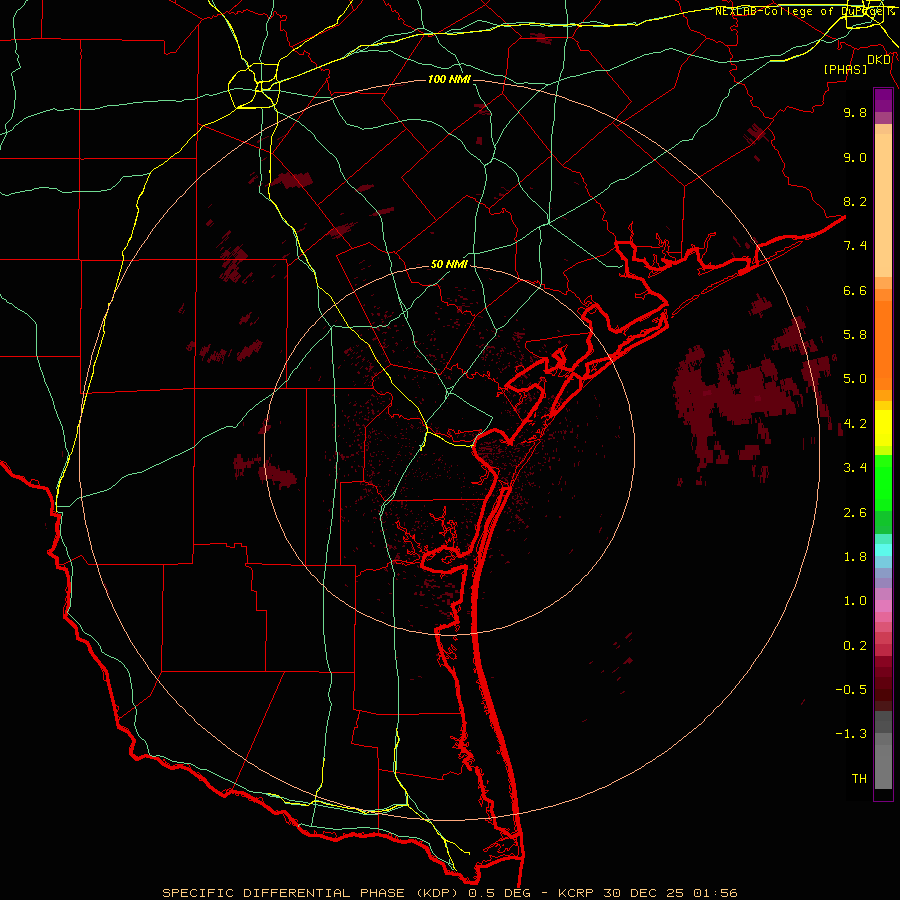Click the 3.4 color scale value
This screenshot has width=900, height=900.
tap(855, 468)
